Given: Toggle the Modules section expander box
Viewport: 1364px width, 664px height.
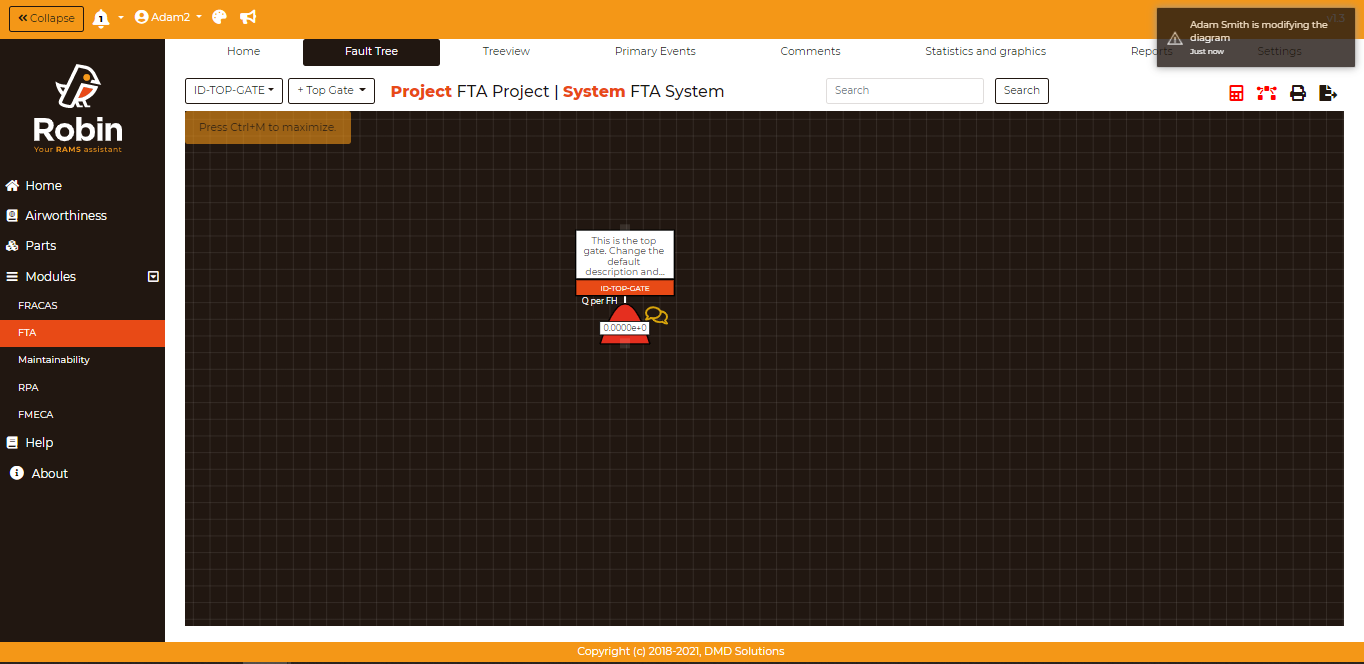Looking at the screenshot, I should 153,277.
